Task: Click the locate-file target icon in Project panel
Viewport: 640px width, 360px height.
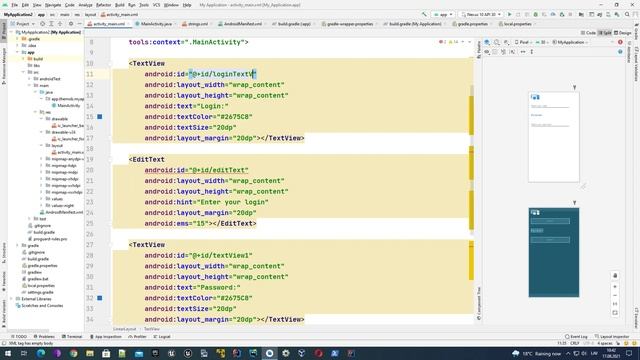Action: pos(42,24)
